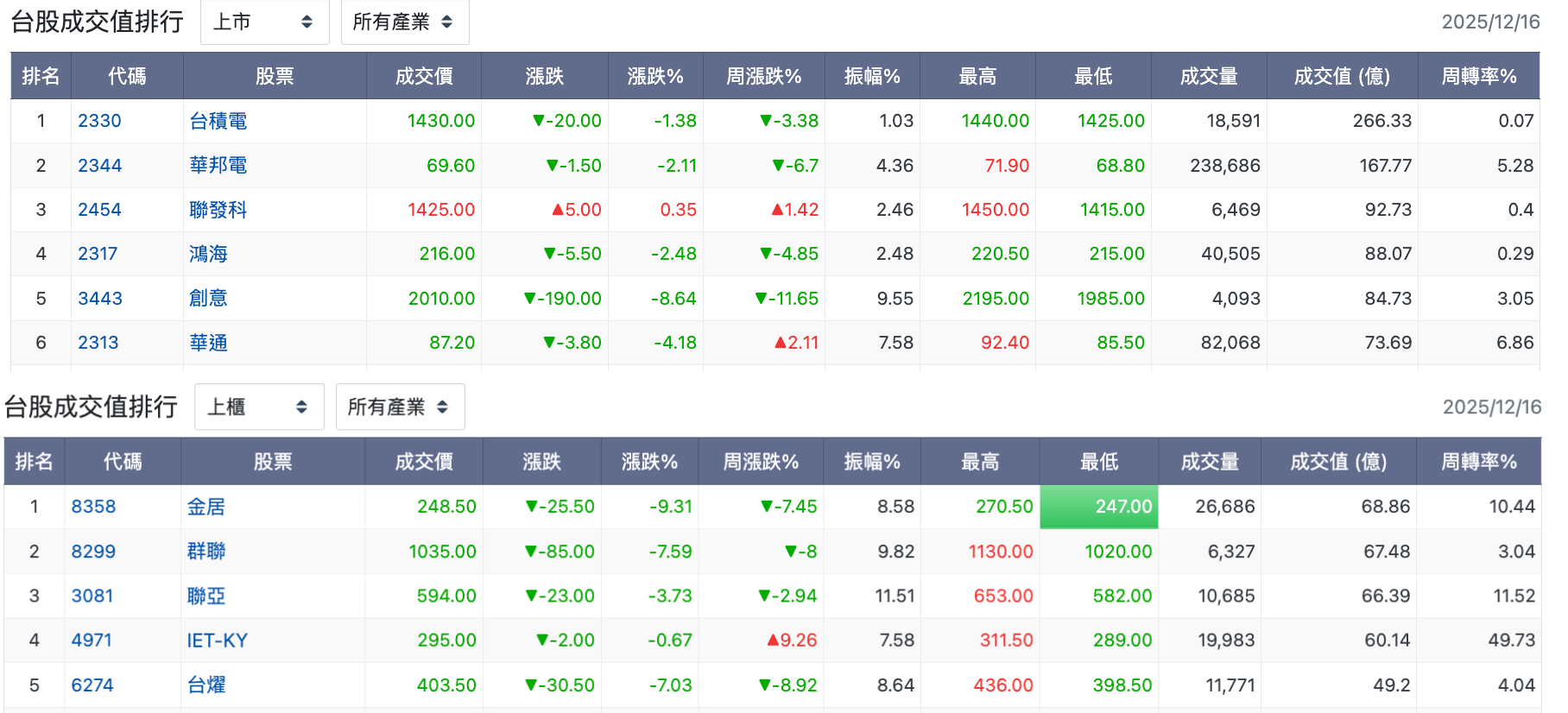Sort top table by 最高 header
Viewport: 1568px width, 713px height.
[977, 76]
